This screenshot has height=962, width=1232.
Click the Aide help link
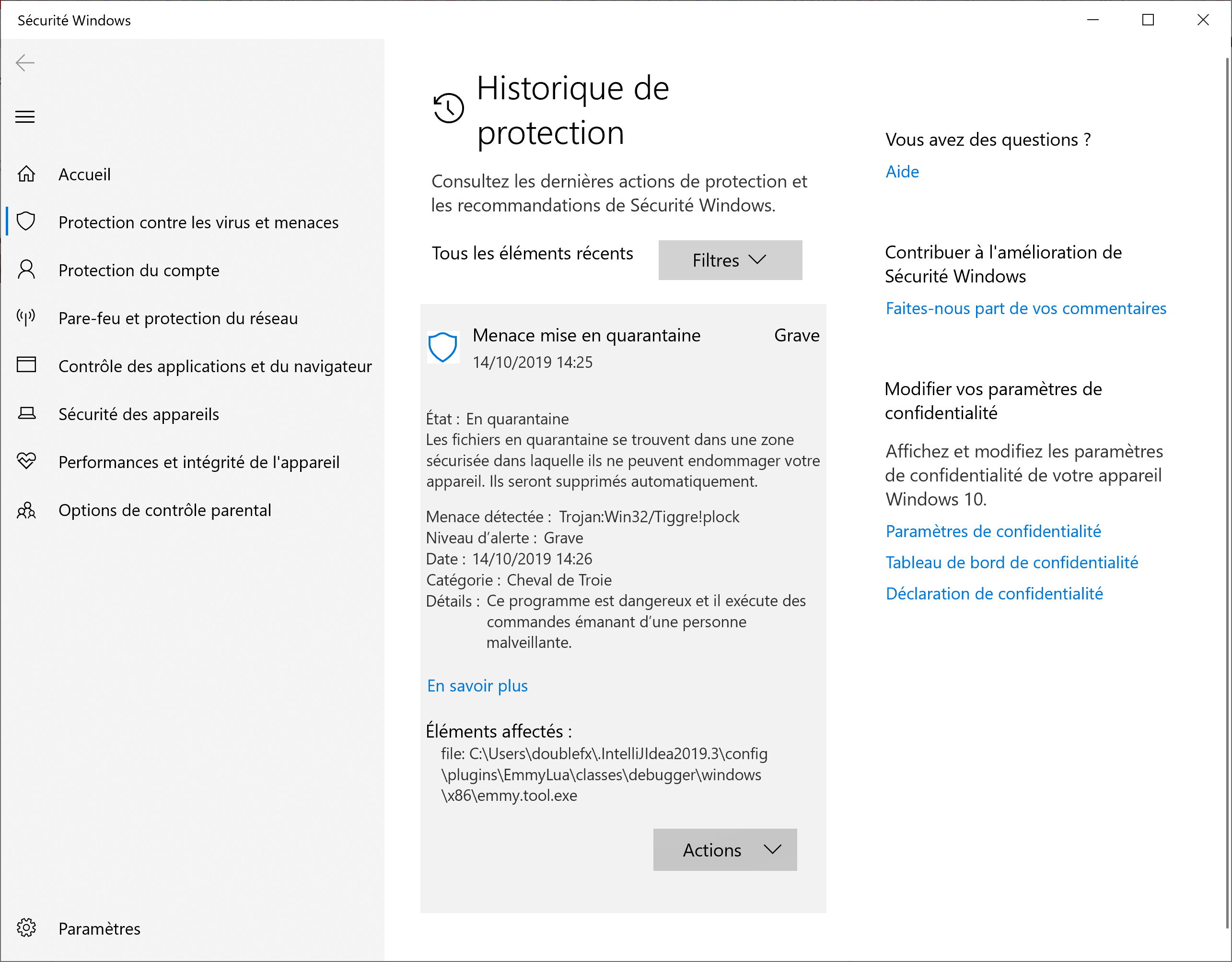pyautogui.click(x=901, y=172)
